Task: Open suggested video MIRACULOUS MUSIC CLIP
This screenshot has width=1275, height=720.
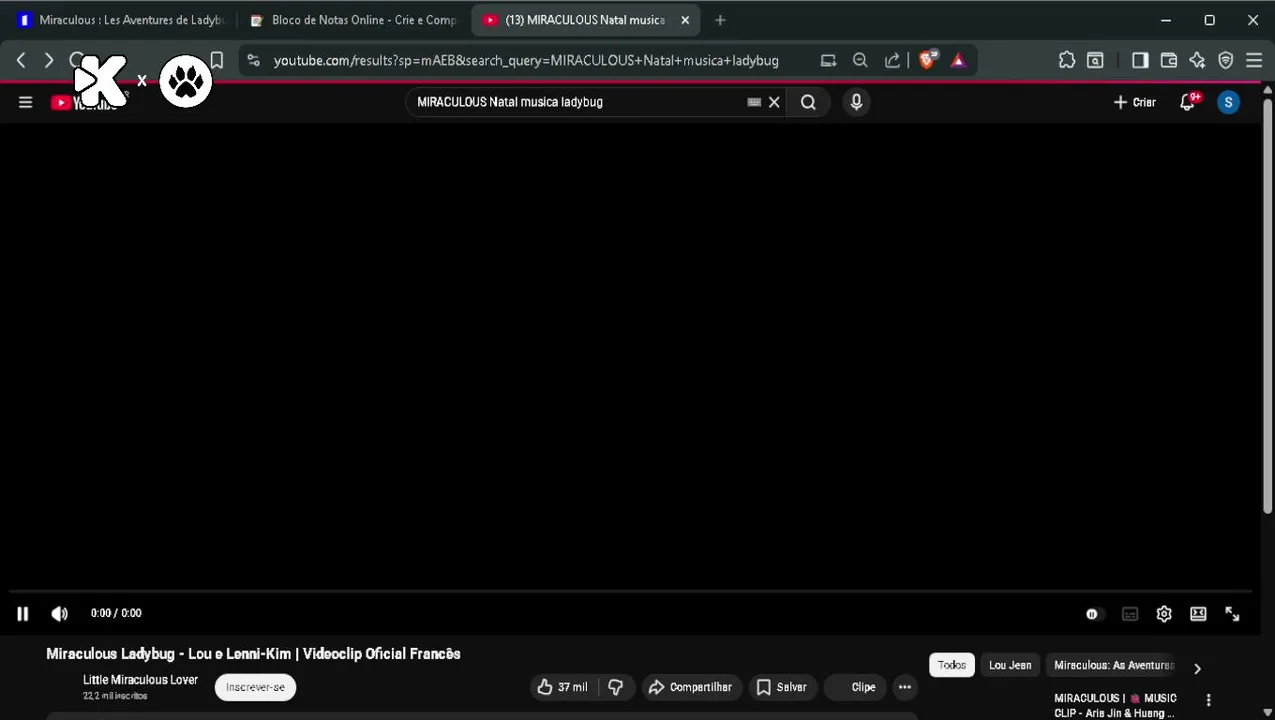Action: (1115, 705)
